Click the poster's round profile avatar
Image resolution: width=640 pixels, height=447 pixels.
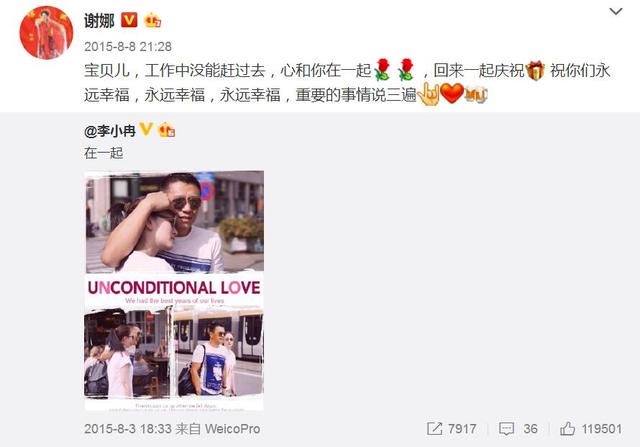coord(46,33)
